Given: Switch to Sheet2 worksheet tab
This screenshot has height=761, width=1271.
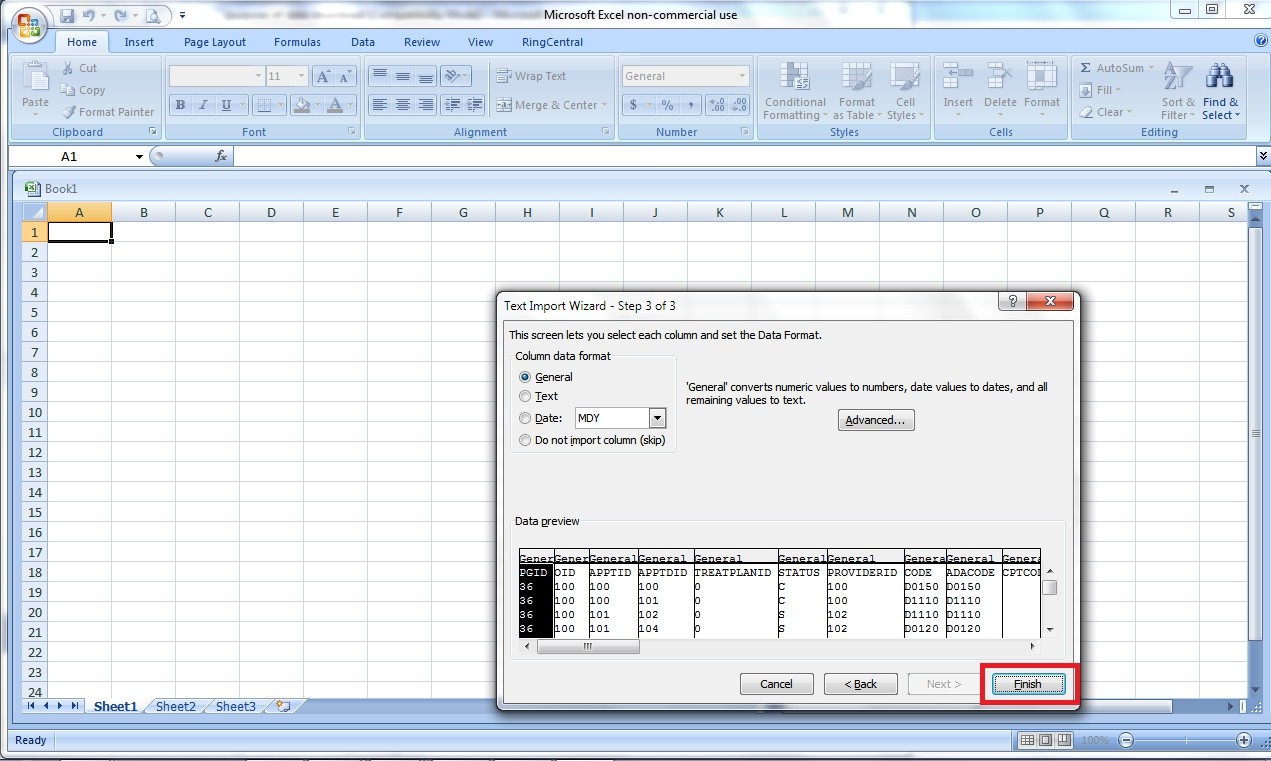Looking at the screenshot, I should click(x=176, y=706).
